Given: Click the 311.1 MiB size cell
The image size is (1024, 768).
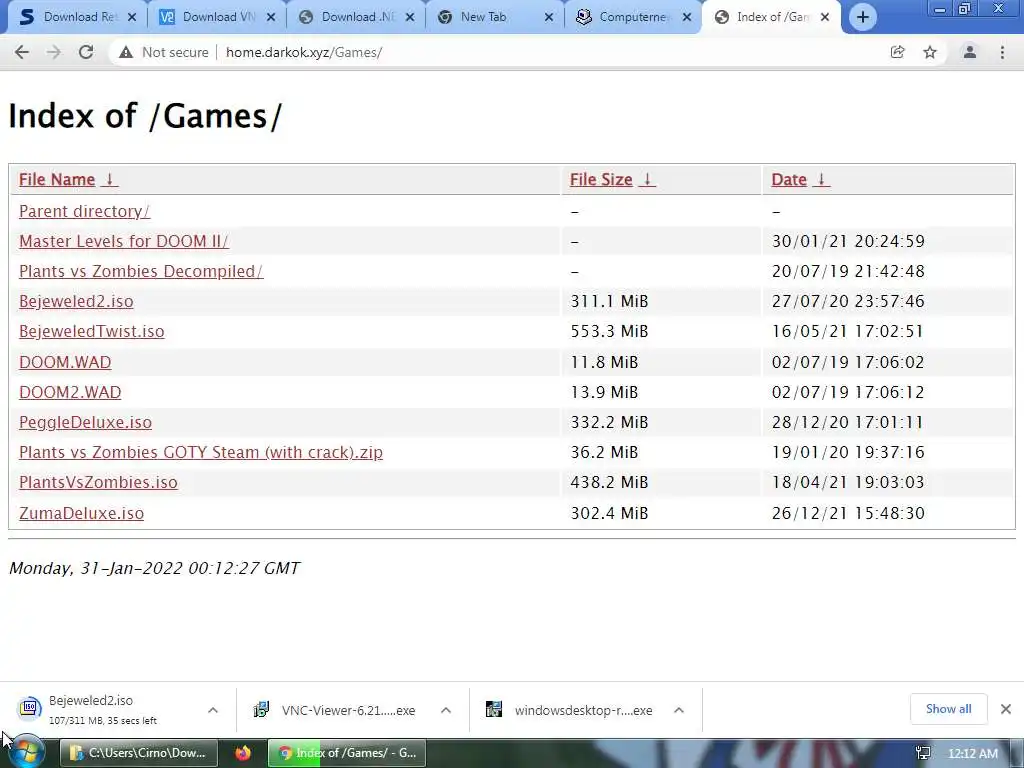Looking at the screenshot, I should [x=609, y=301].
